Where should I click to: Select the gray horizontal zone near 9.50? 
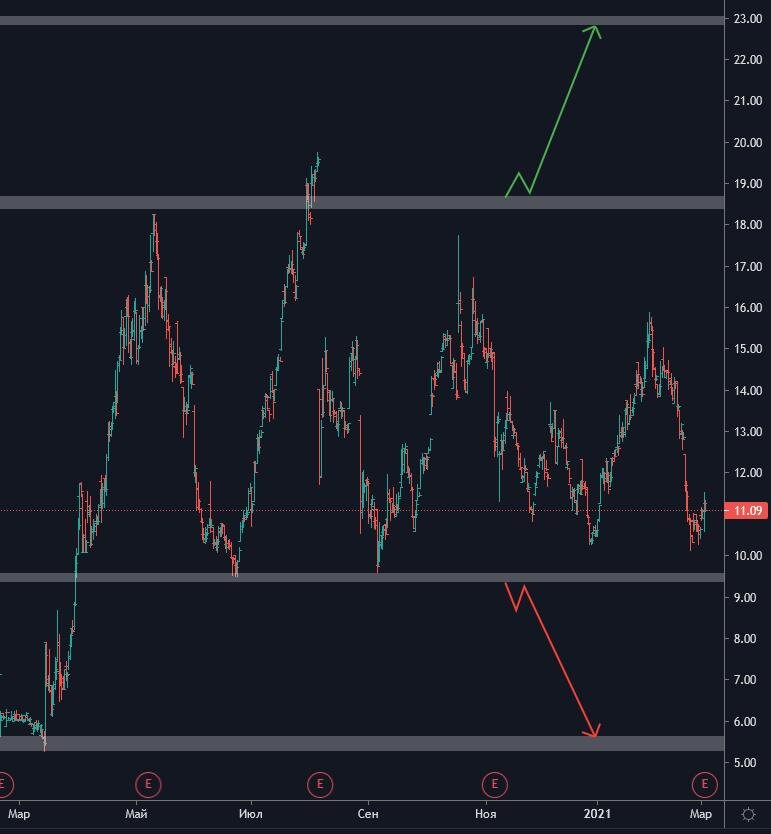click(x=362, y=577)
